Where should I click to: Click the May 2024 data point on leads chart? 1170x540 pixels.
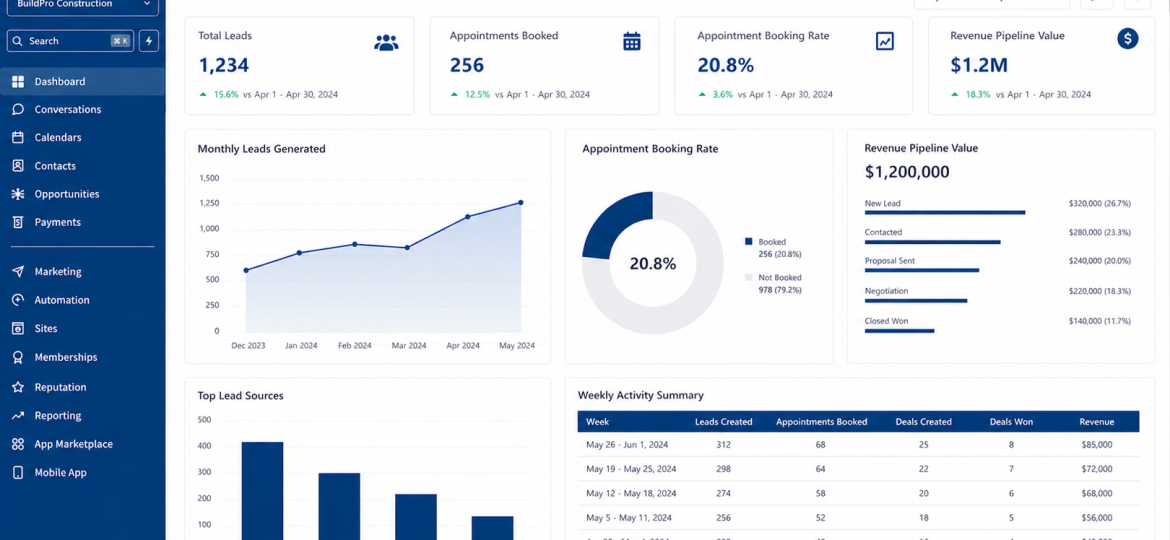coord(521,202)
